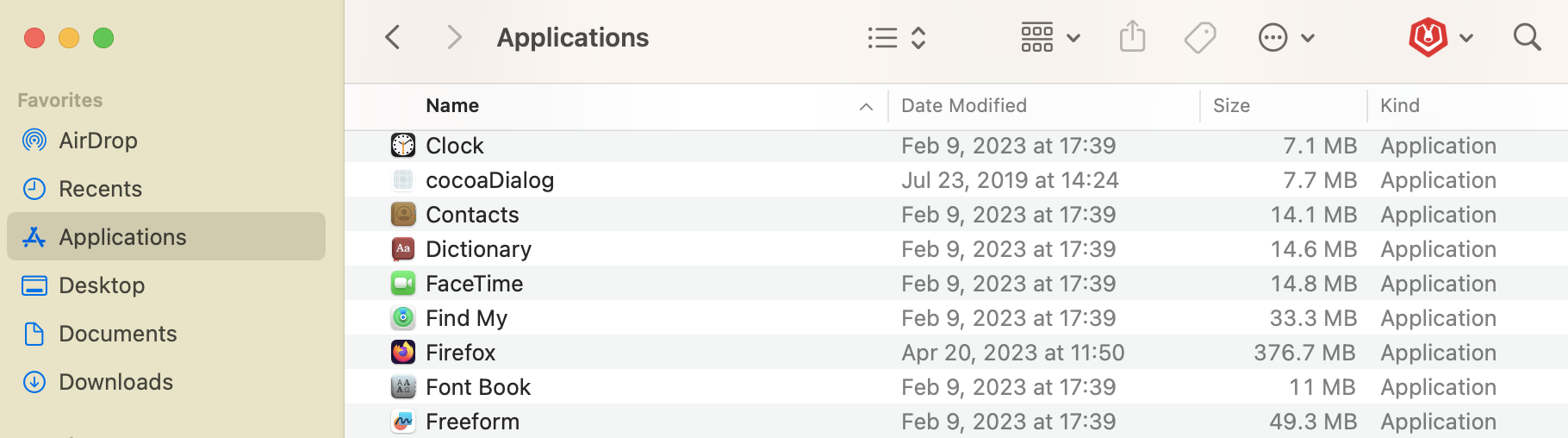This screenshot has height=438, width=1568.
Task: Select Downloads in the sidebar
Action: click(x=115, y=382)
